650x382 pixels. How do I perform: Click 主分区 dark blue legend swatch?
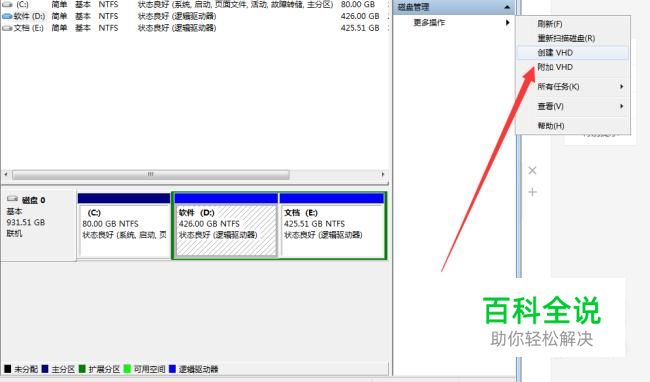[x=45, y=369]
